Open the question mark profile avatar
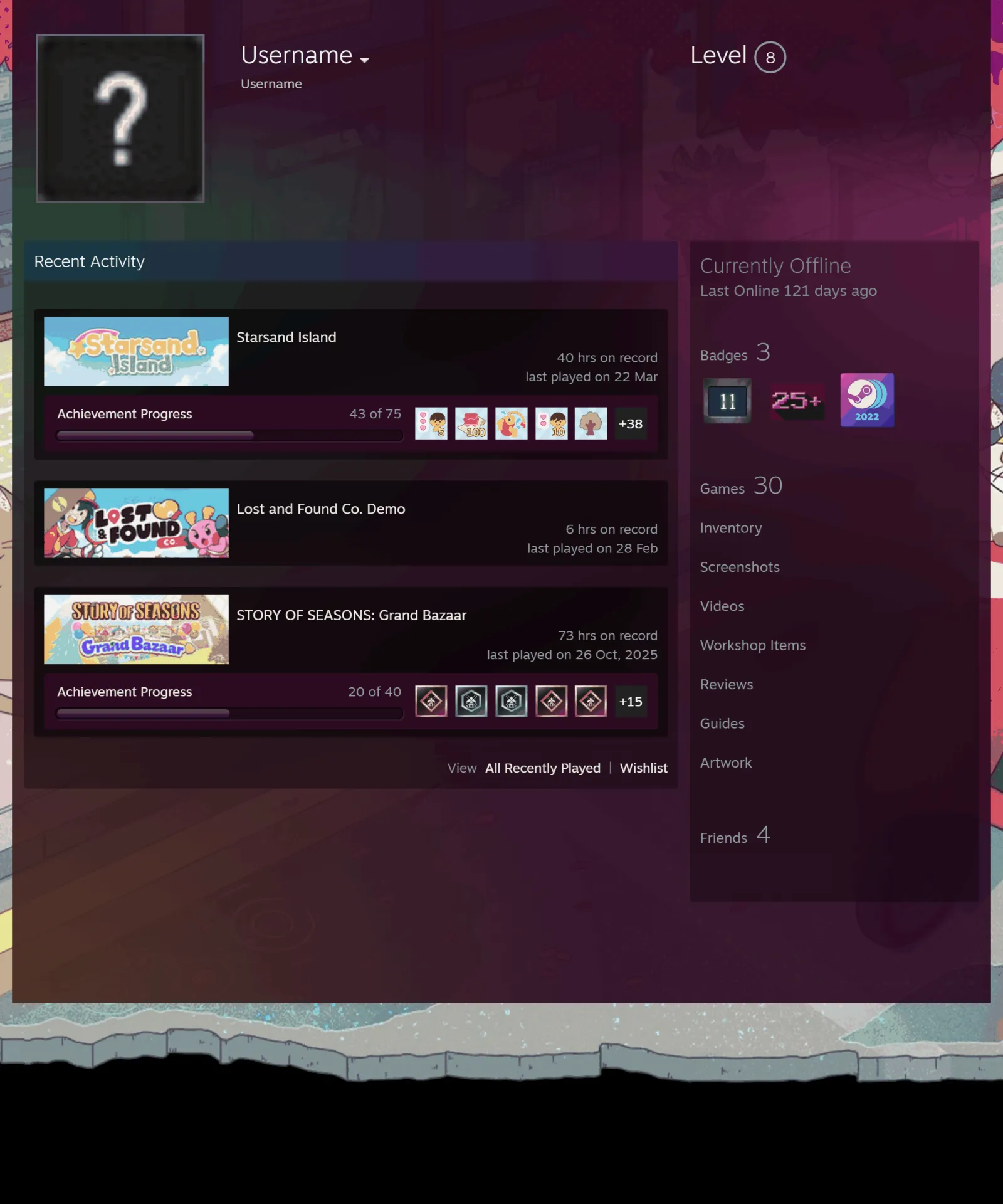 pyautogui.click(x=120, y=118)
